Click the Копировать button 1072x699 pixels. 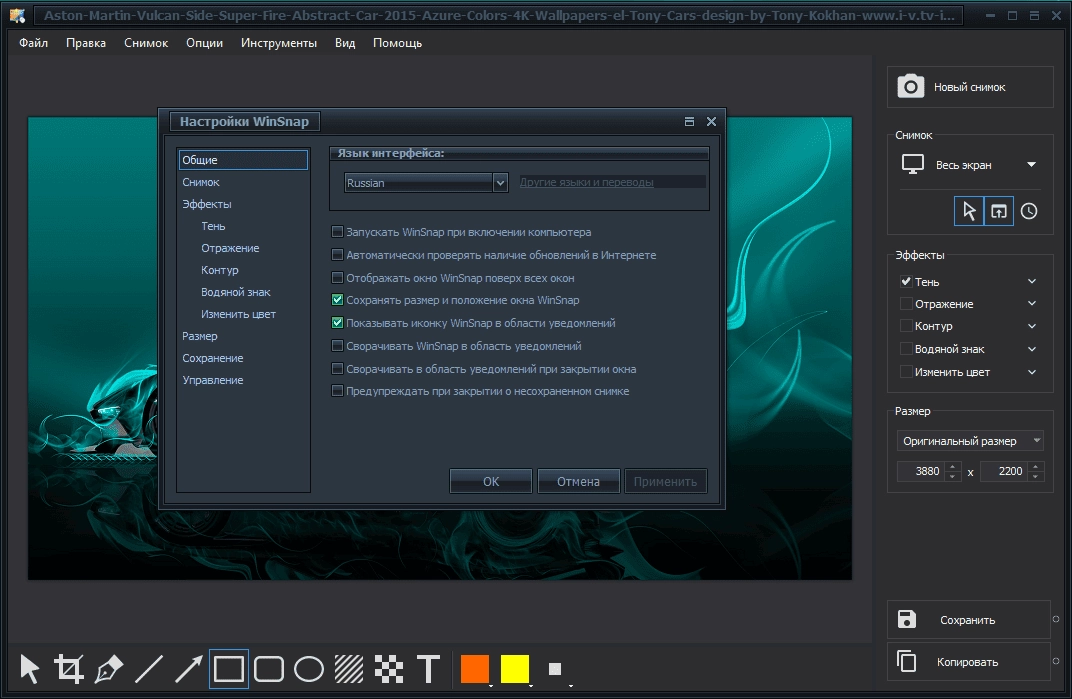tap(969, 661)
